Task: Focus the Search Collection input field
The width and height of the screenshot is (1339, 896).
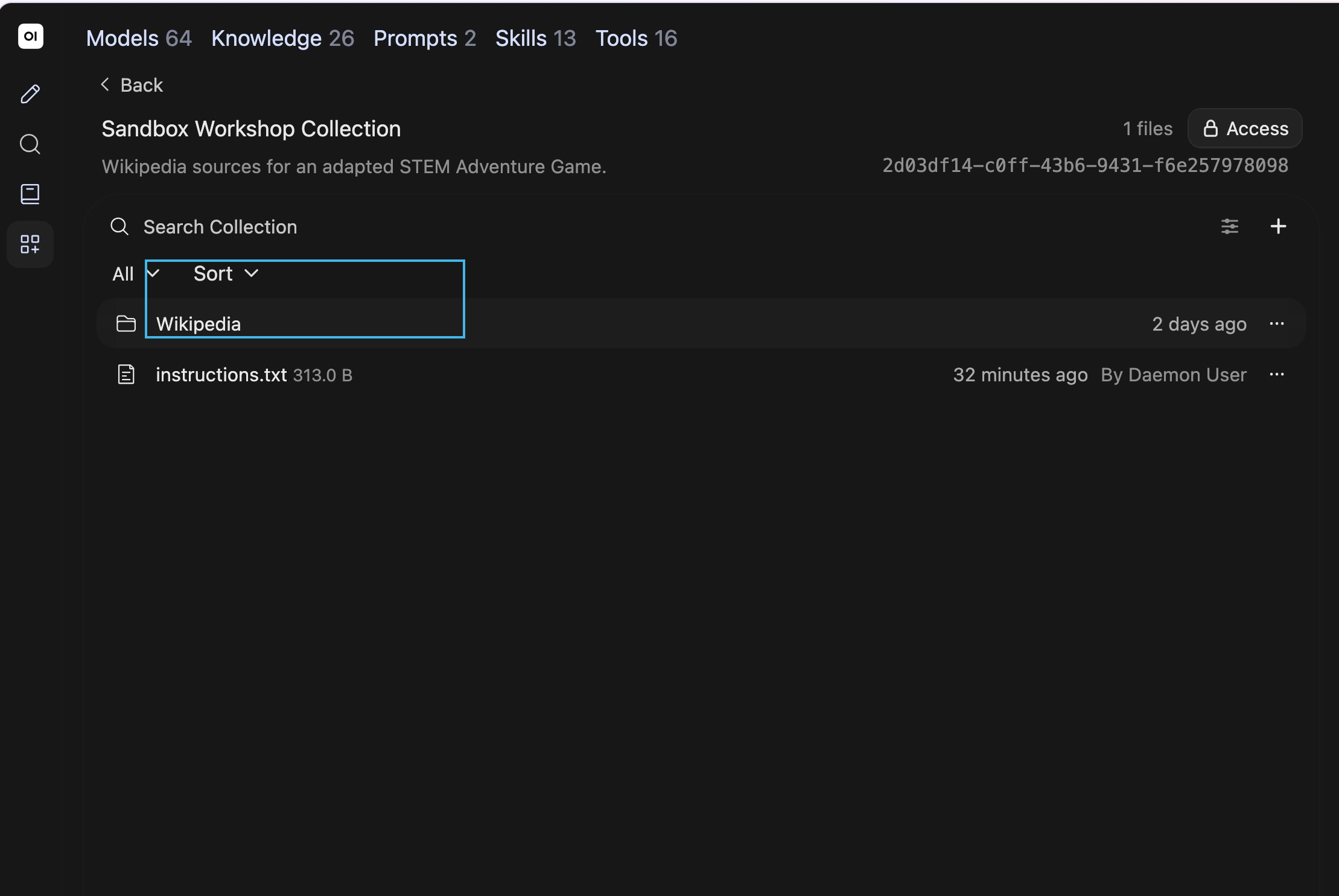Action: coord(670,227)
